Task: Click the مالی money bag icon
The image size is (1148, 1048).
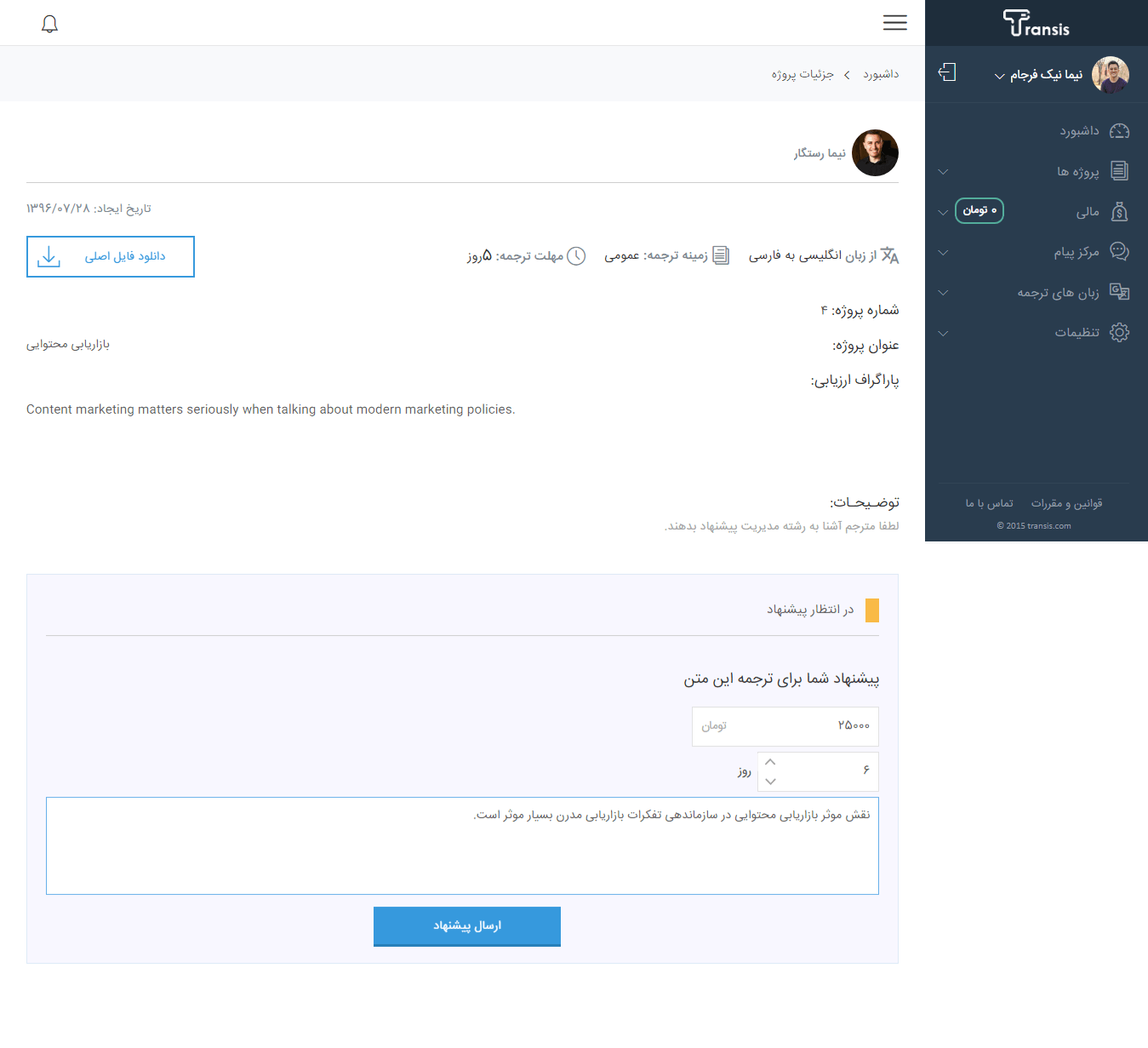Action: pos(1120,212)
